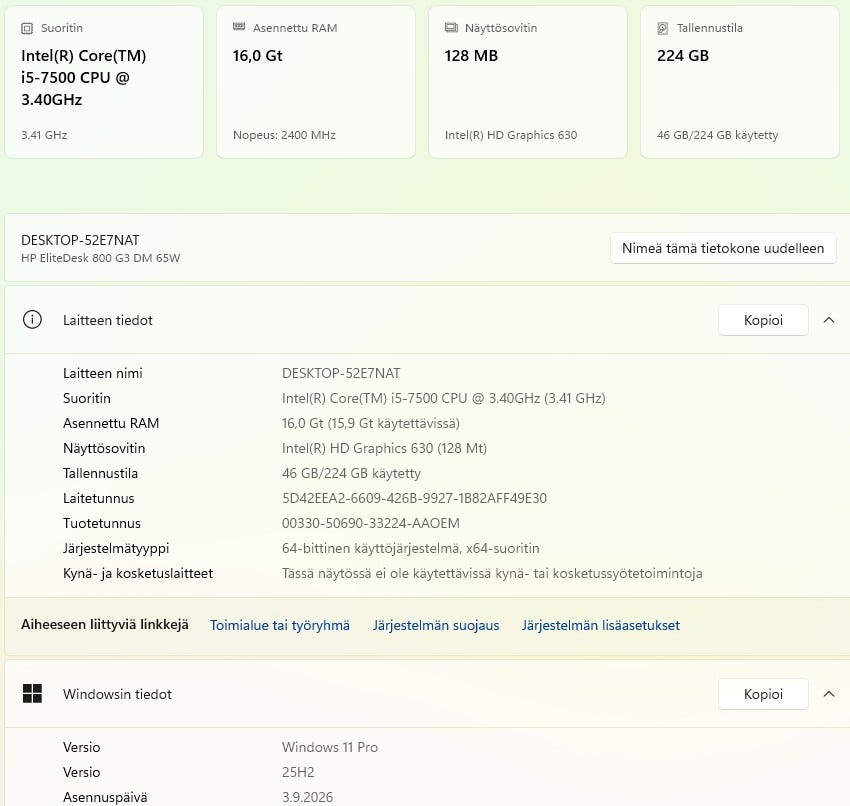Open Toimialue tai työryhmä link

280,625
